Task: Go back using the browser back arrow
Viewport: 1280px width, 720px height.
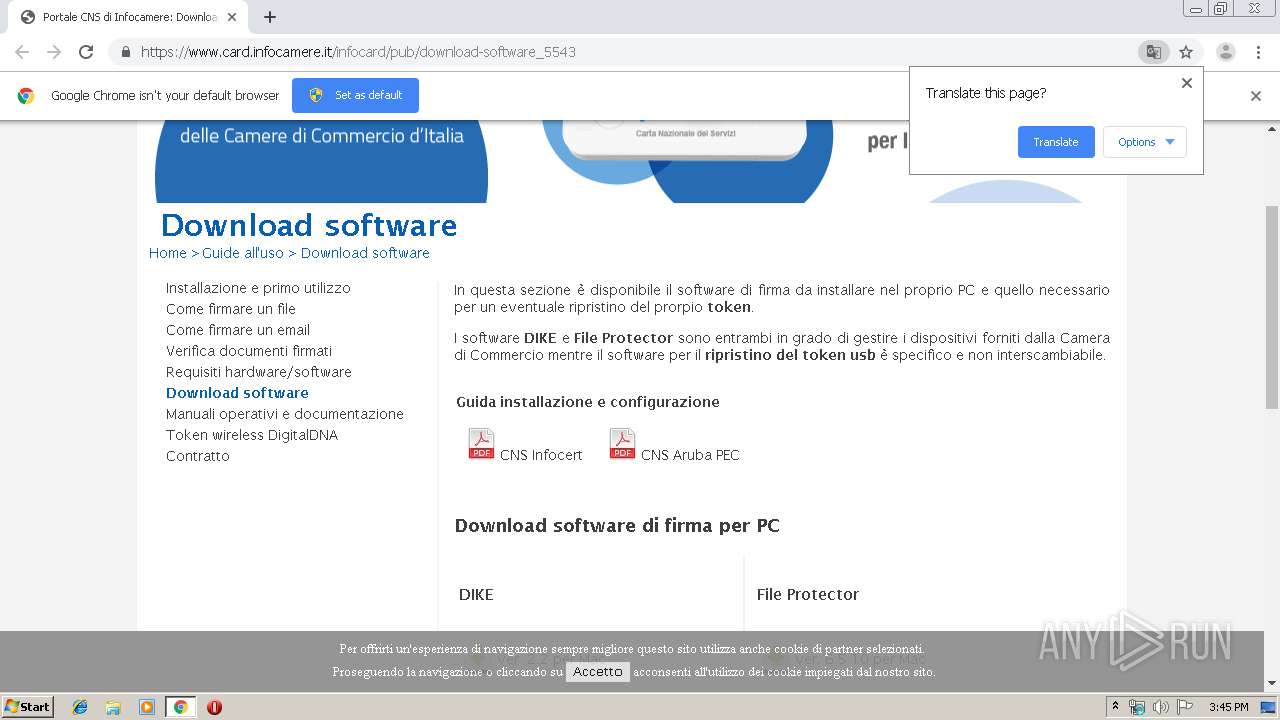Action: coord(22,52)
